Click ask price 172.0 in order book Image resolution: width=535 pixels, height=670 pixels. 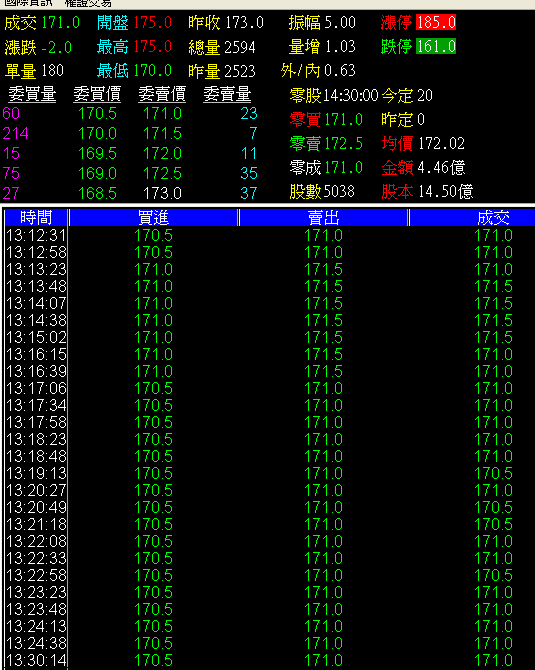click(162, 153)
